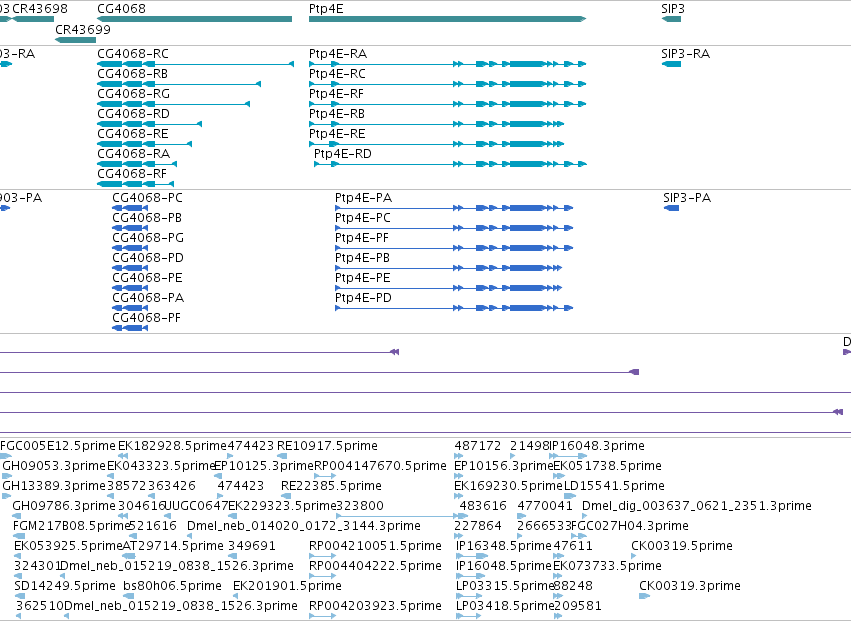This screenshot has width=851, height=621.
Task: Click the RE10917.5prime EST label
Action: (327, 446)
